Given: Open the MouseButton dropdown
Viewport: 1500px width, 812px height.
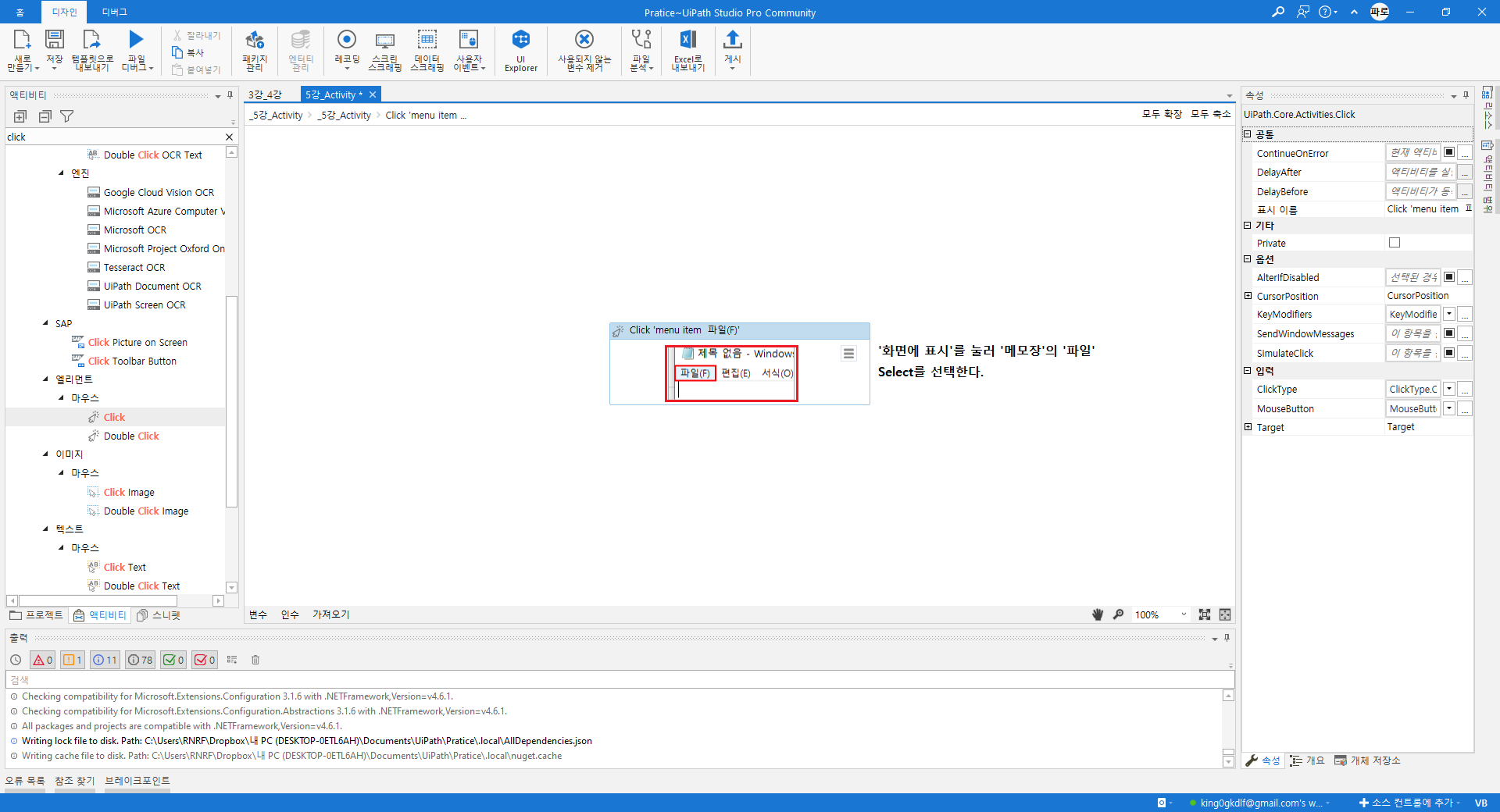Looking at the screenshot, I should [x=1449, y=408].
